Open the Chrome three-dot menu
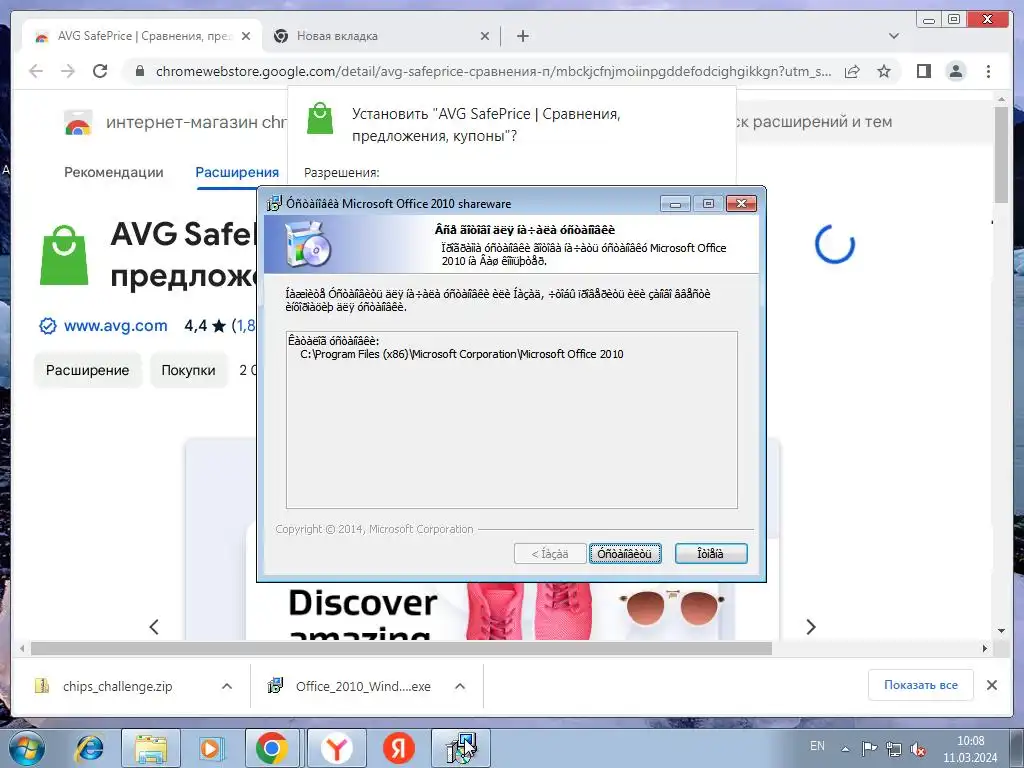The height and width of the screenshot is (768, 1024). 988,71
